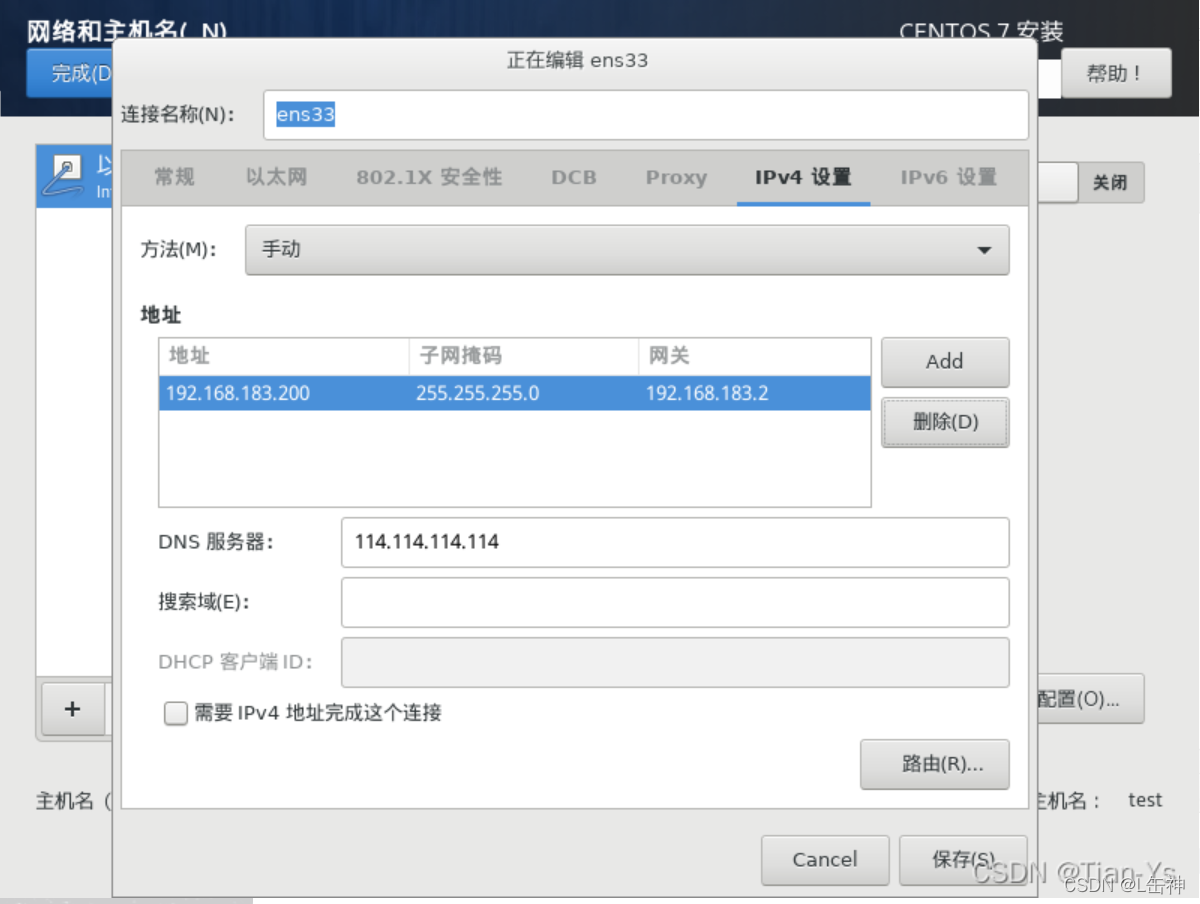Click the plus button to add a device
1200x904 pixels.
pyautogui.click(x=72, y=709)
